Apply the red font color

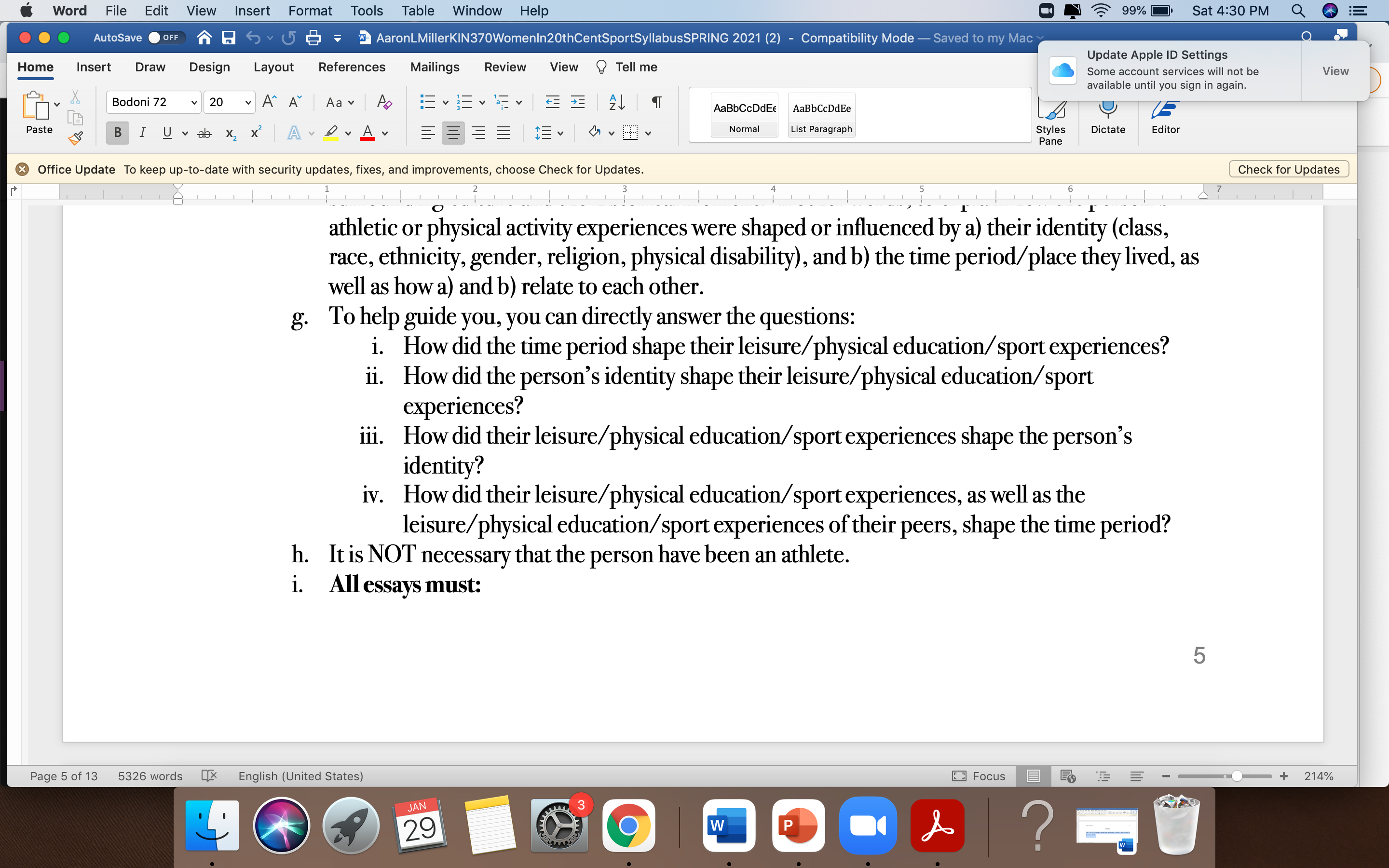tap(368, 133)
